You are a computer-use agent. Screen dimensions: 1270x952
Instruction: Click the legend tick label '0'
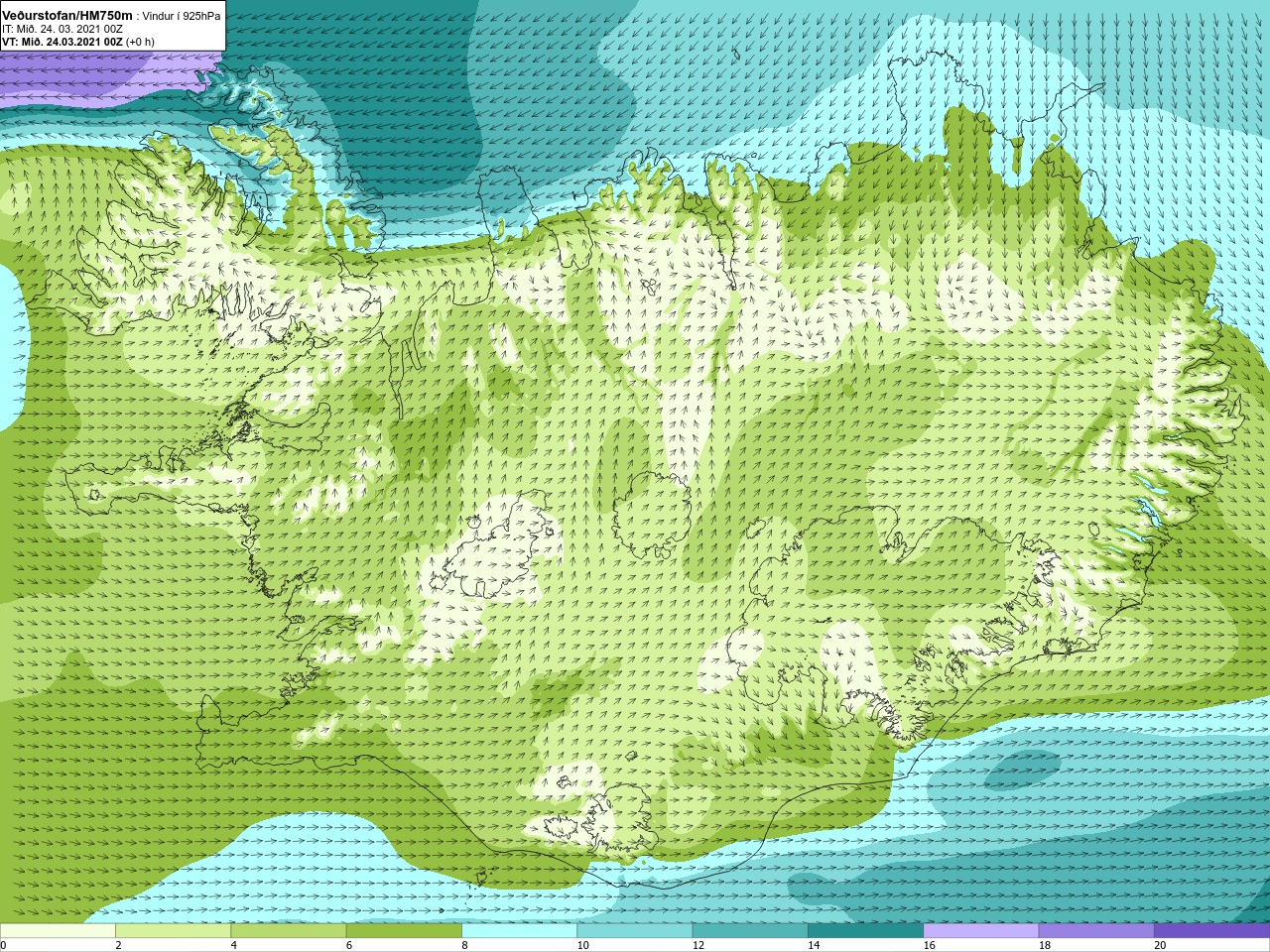3,945
